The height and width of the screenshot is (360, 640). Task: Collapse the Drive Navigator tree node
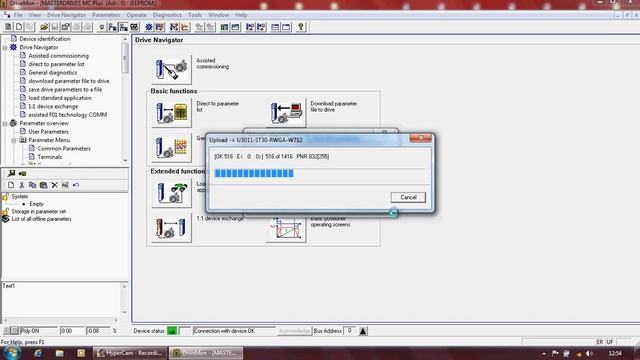pos(5,47)
